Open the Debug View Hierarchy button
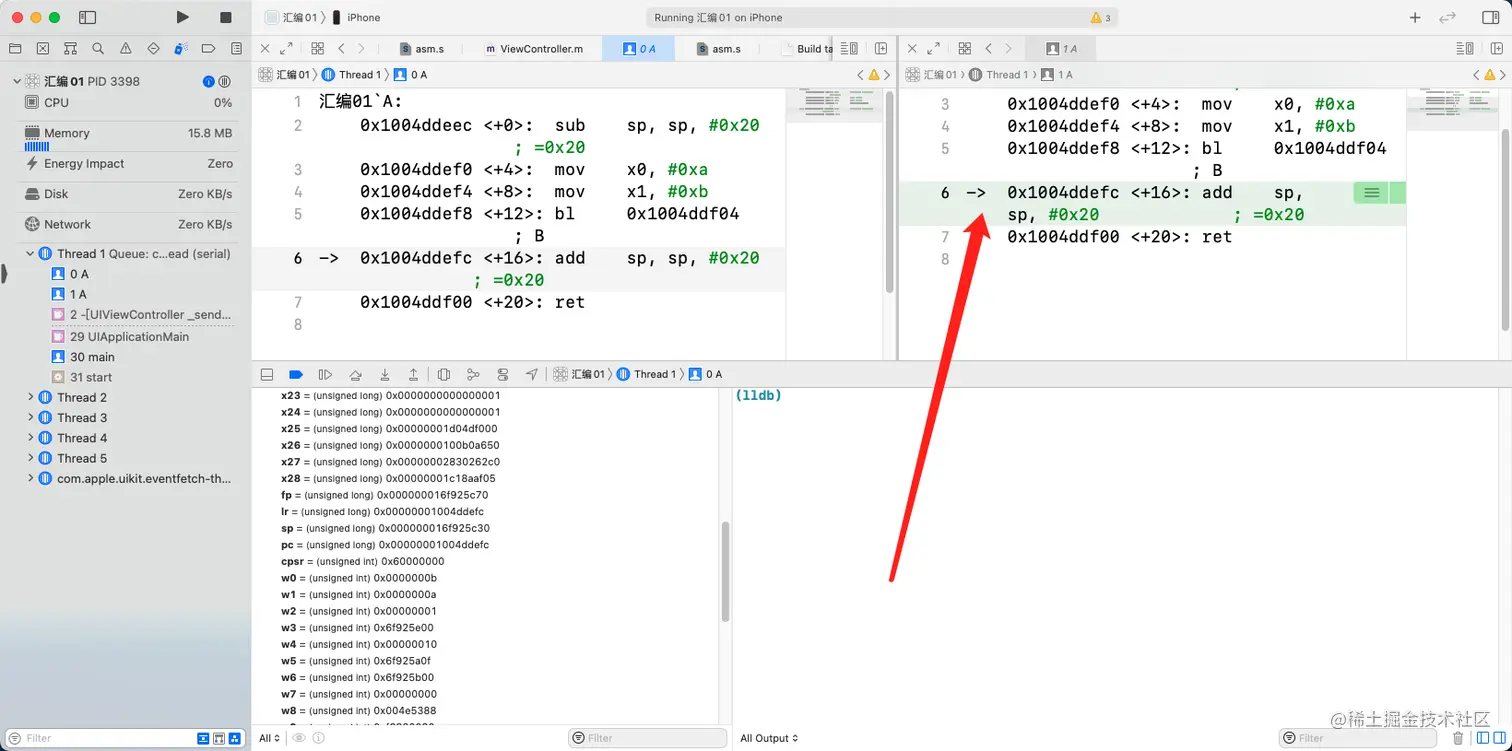This screenshot has height=751, width=1512. point(444,374)
